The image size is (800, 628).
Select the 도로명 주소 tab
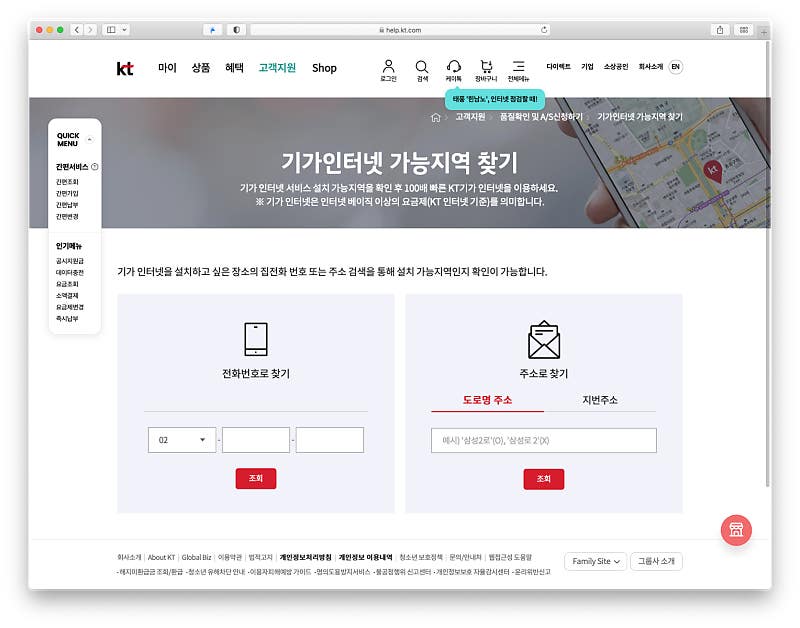pyautogui.click(x=487, y=400)
